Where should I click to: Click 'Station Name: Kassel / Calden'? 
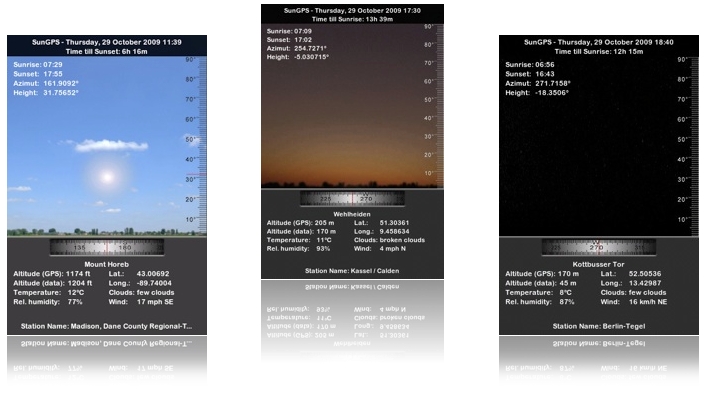352,271
